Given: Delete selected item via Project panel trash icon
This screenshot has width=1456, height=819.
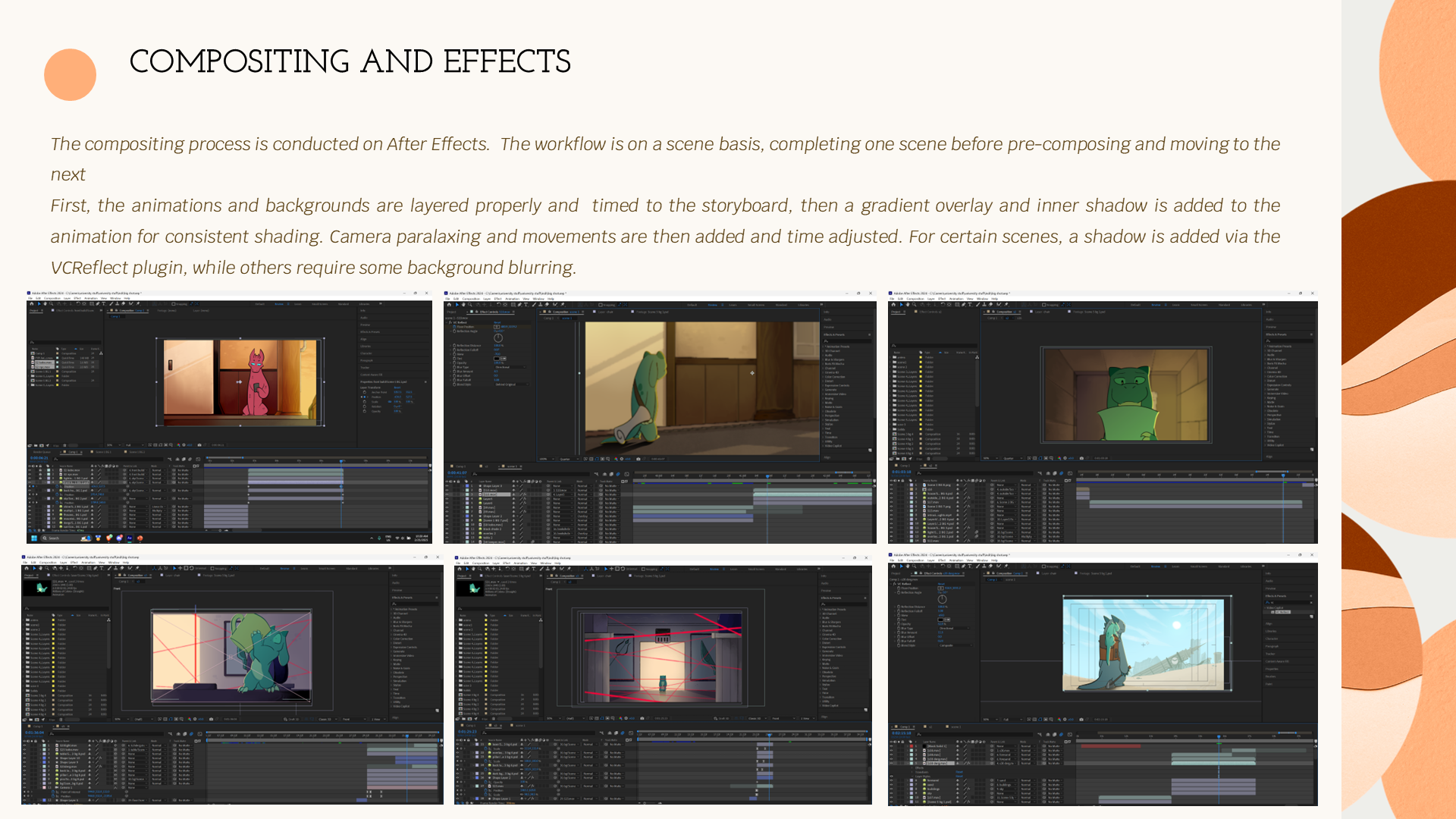Looking at the screenshot, I should tap(64, 445).
